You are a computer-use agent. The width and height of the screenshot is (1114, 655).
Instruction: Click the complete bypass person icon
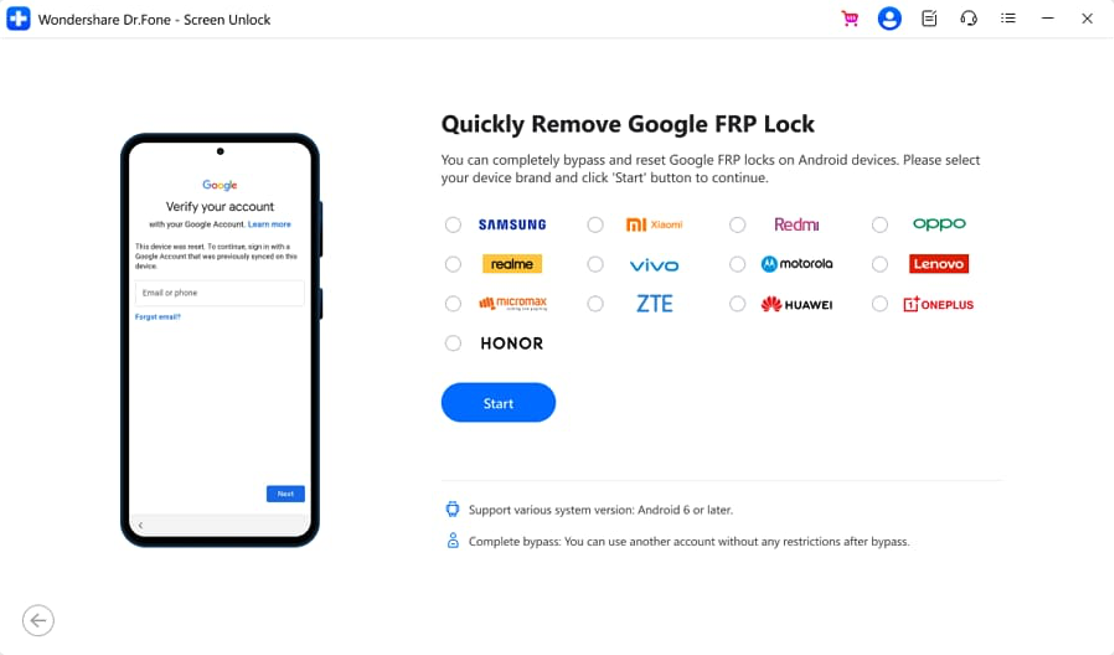pyautogui.click(x=451, y=541)
